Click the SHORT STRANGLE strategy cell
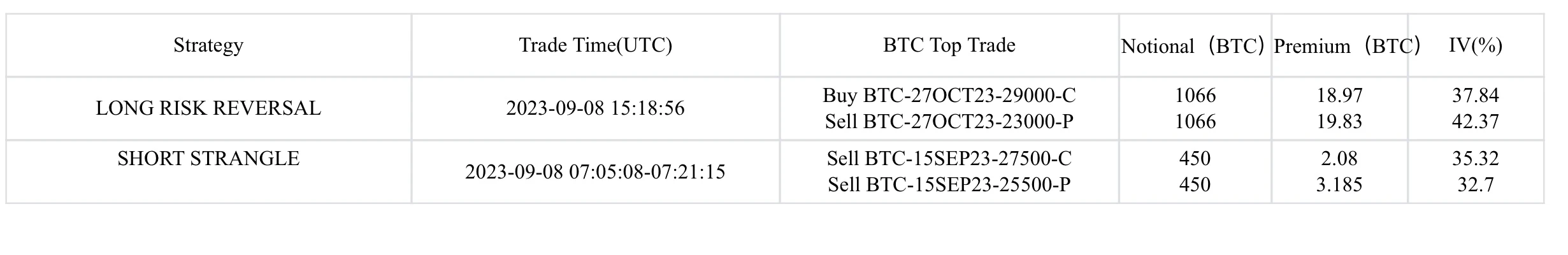This screenshot has width=1568, height=255. point(208,159)
